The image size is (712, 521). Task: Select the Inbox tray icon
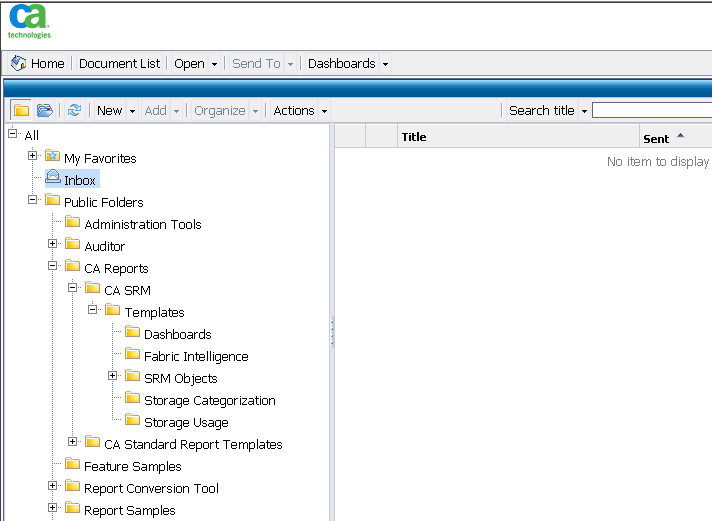click(53, 179)
